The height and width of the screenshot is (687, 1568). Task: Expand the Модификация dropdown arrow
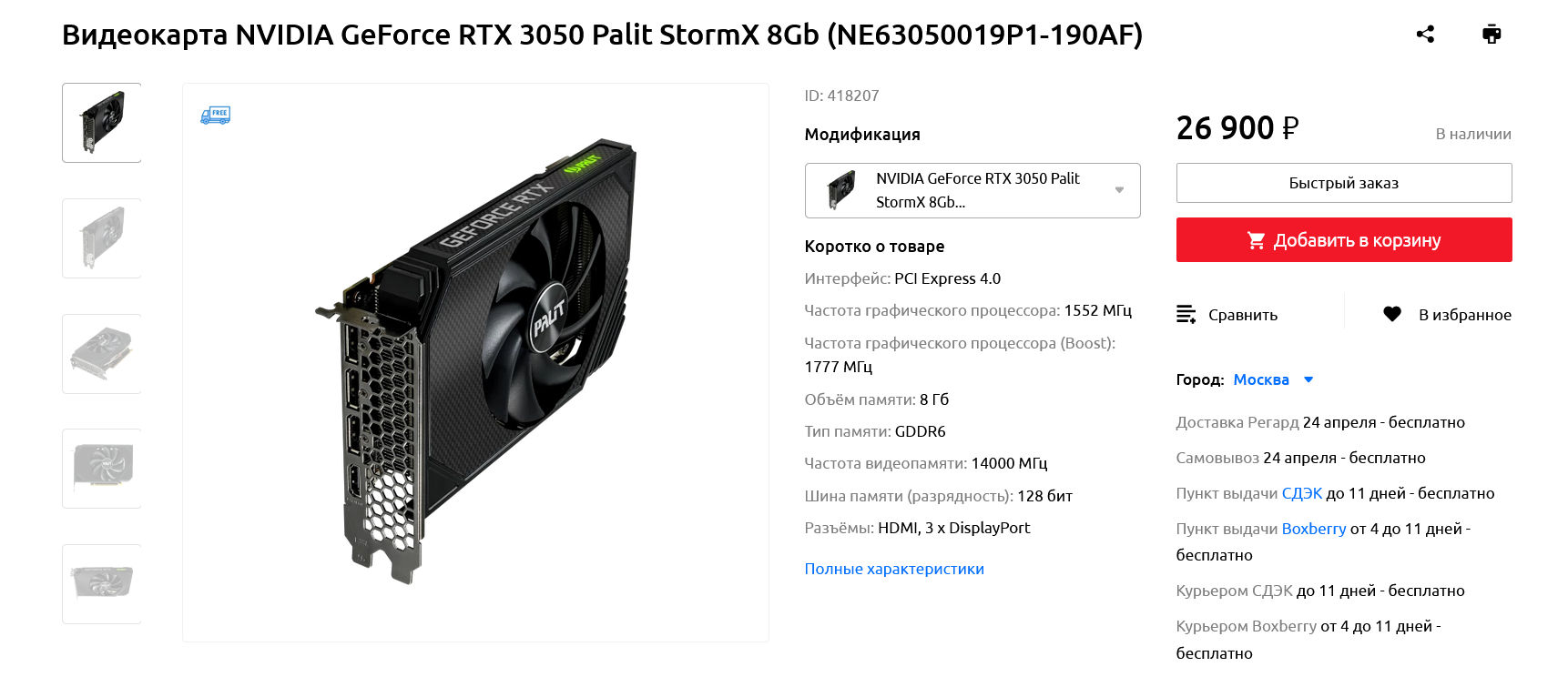point(1119,190)
